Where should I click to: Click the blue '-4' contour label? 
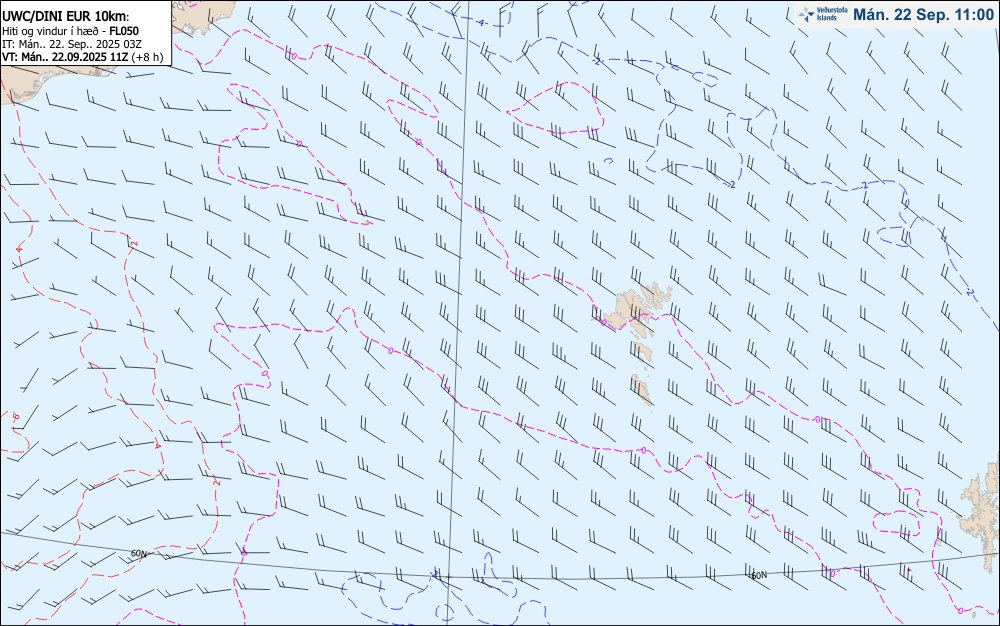pos(480,23)
